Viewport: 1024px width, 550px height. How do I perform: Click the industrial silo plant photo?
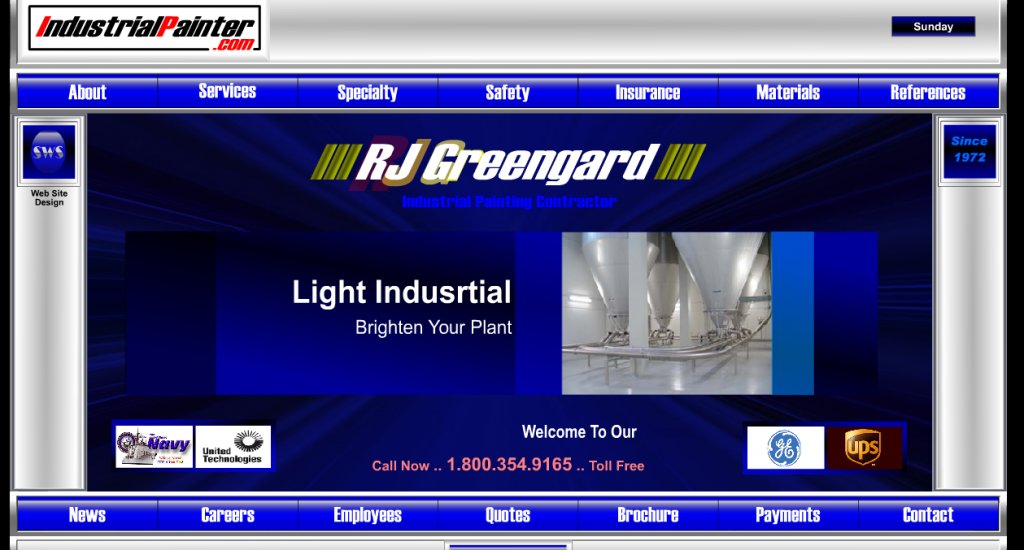[x=666, y=313]
